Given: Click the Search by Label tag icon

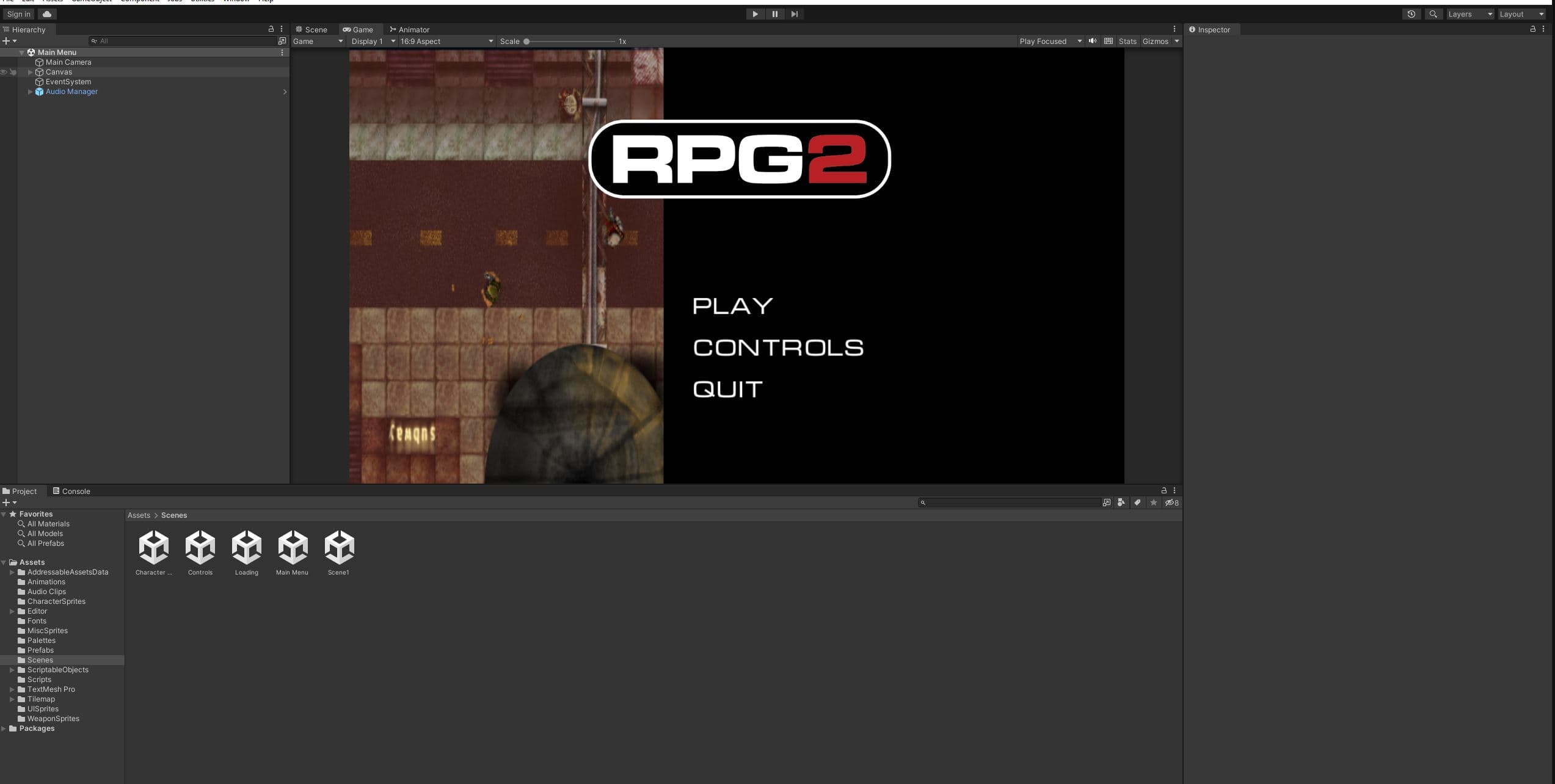Looking at the screenshot, I should point(1137,503).
